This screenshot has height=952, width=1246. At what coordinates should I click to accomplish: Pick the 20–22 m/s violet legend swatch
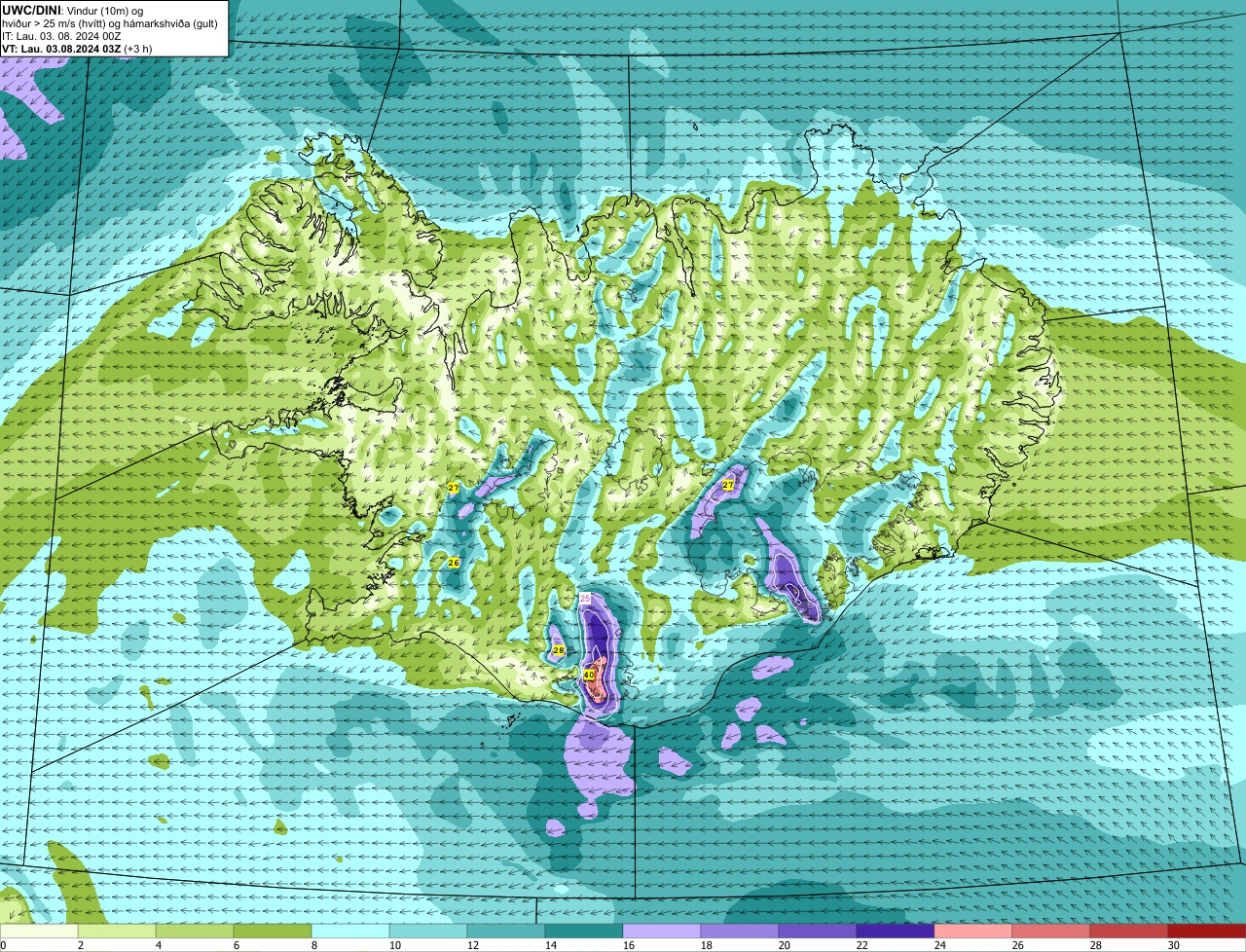pos(818,931)
